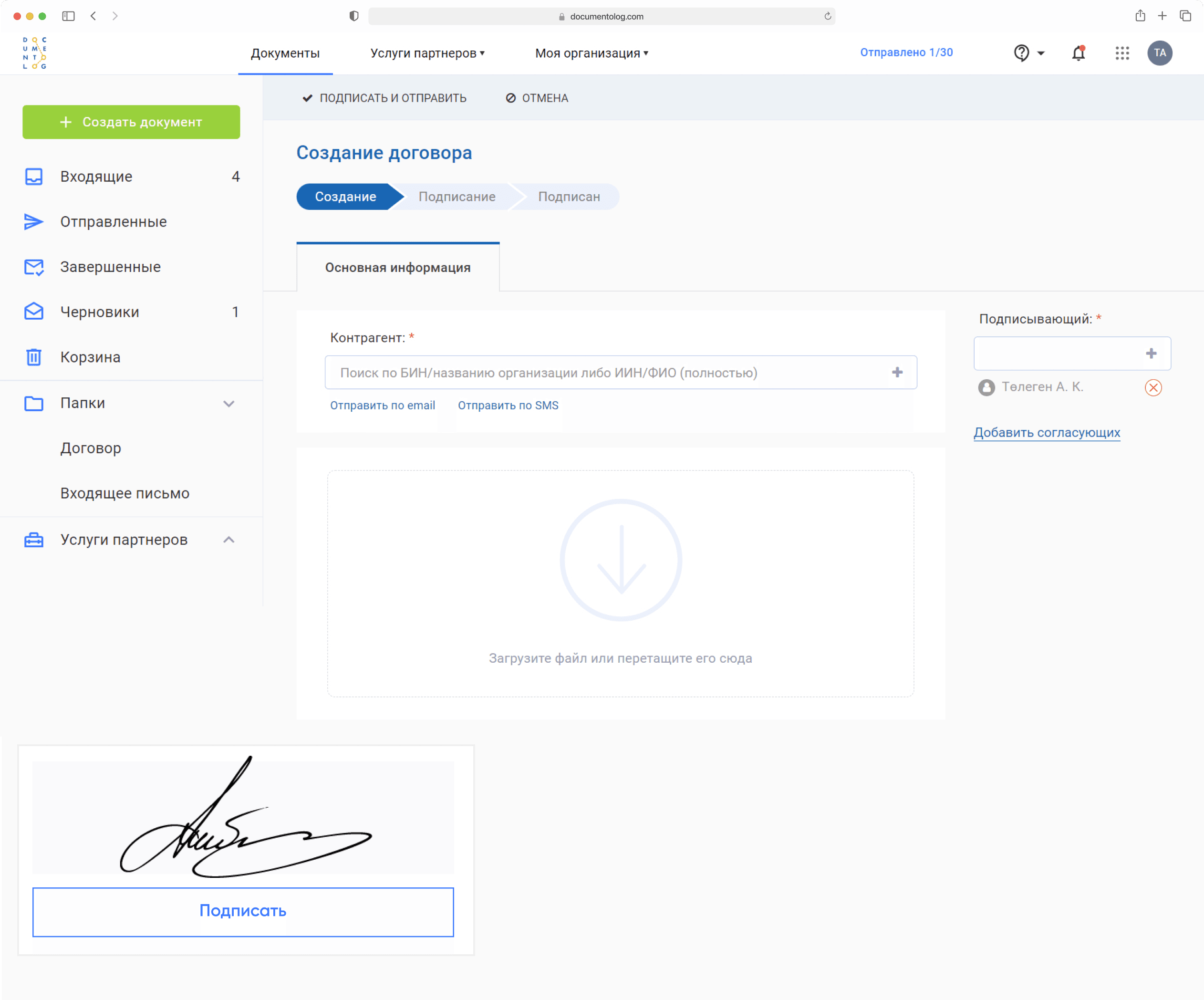This screenshot has width=1204, height=1000.
Task: Remove signer Төлеген А. К.
Action: click(1153, 387)
